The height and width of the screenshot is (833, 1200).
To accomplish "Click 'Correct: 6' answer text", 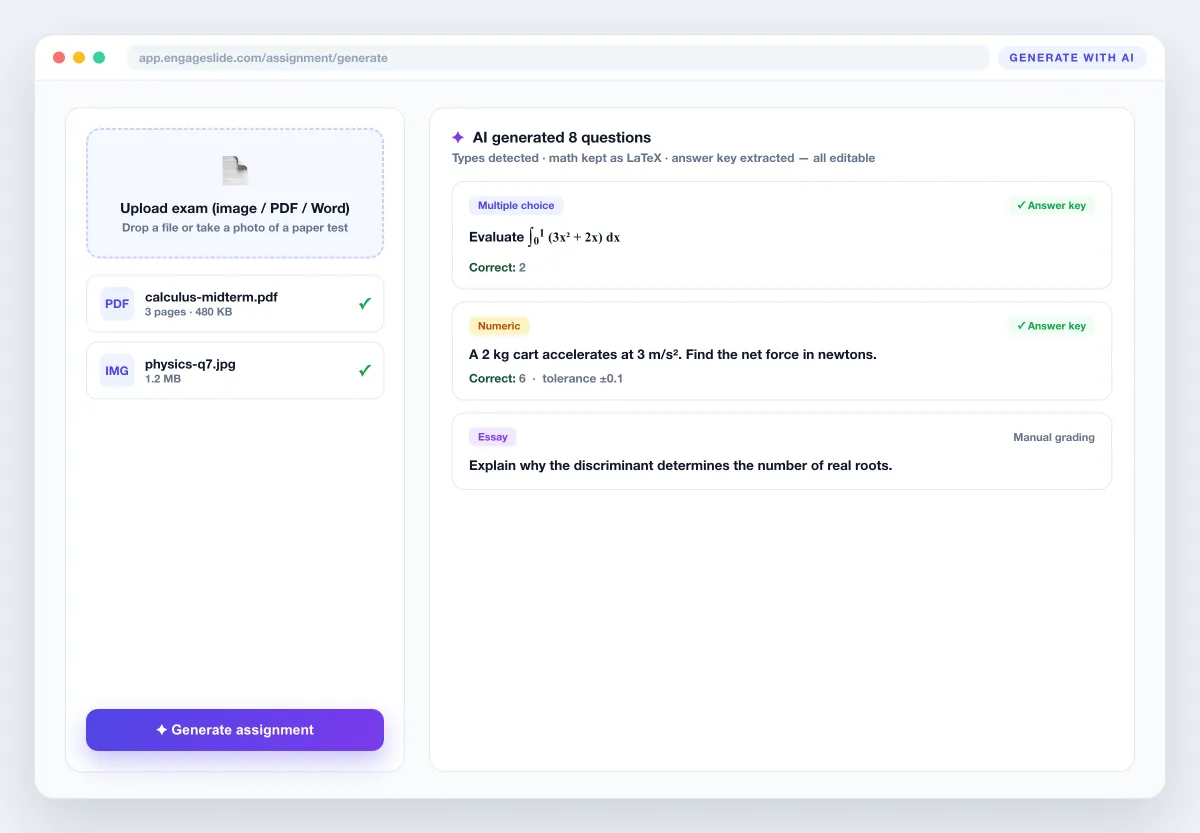I will (497, 379).
